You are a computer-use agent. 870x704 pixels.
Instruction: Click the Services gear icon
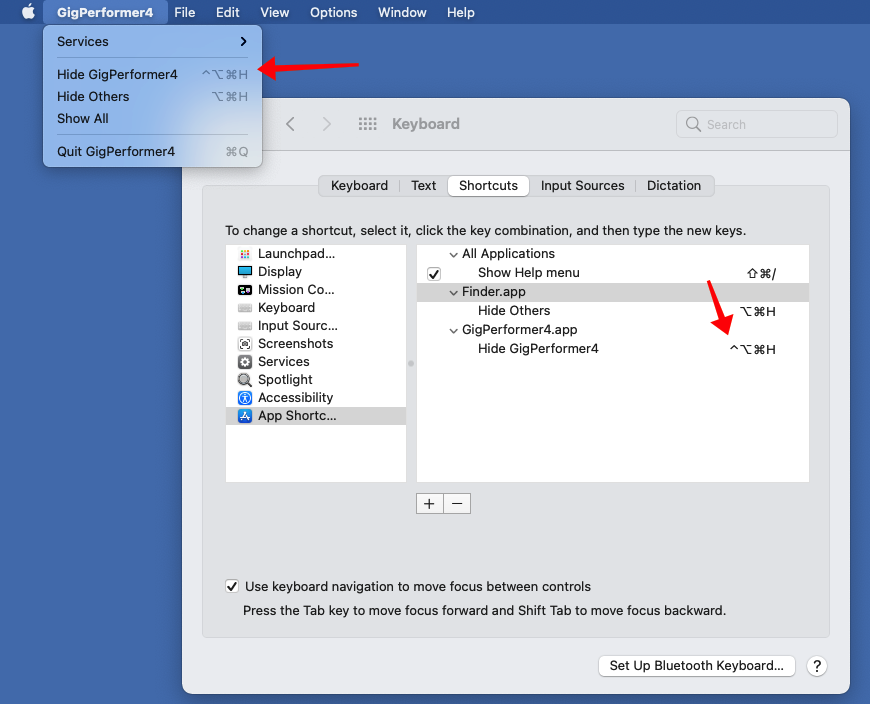[245, 362]
